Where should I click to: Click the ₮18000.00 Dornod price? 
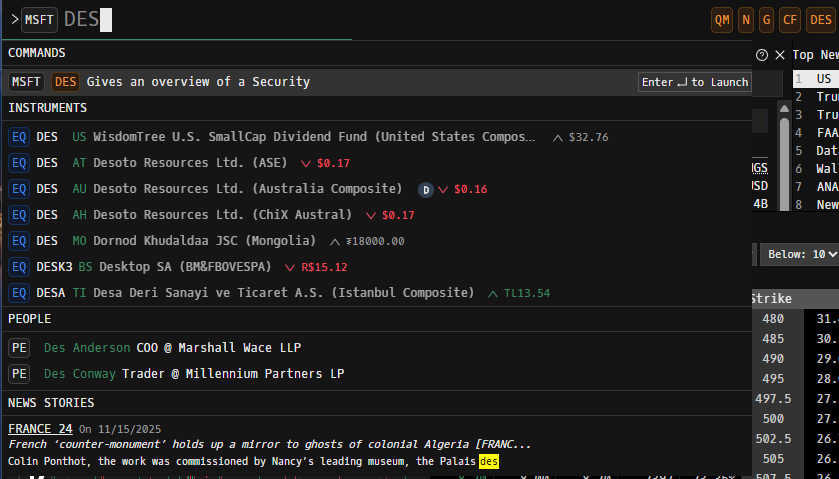point(375,241)
